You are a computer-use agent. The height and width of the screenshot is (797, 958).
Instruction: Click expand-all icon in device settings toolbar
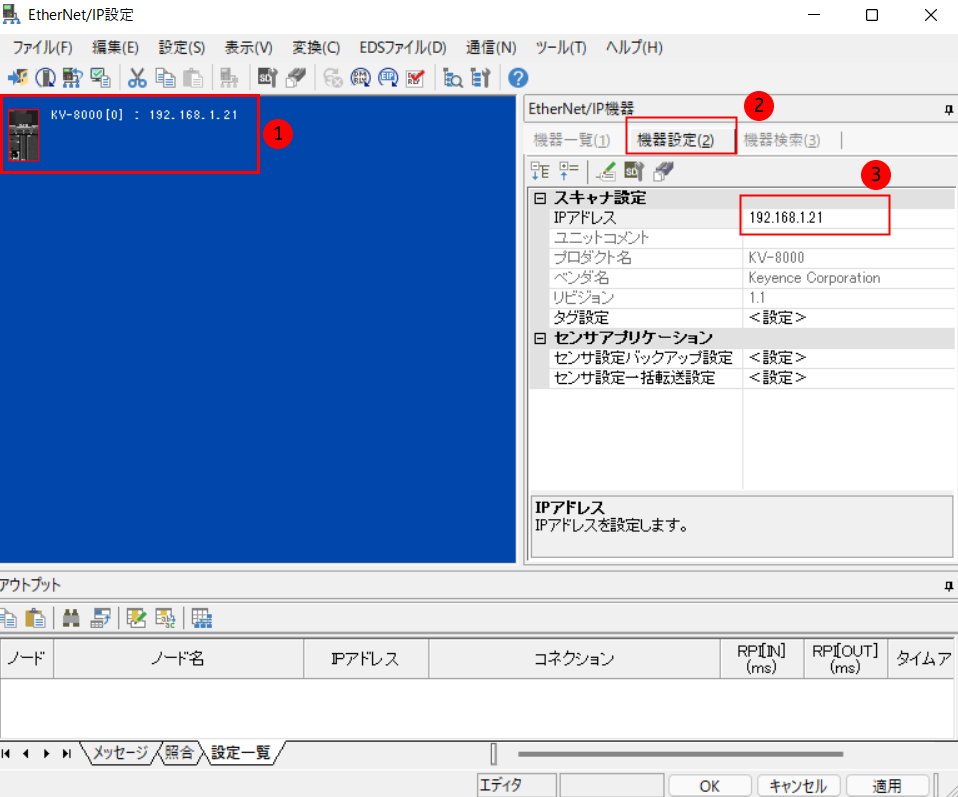point(540,171)
